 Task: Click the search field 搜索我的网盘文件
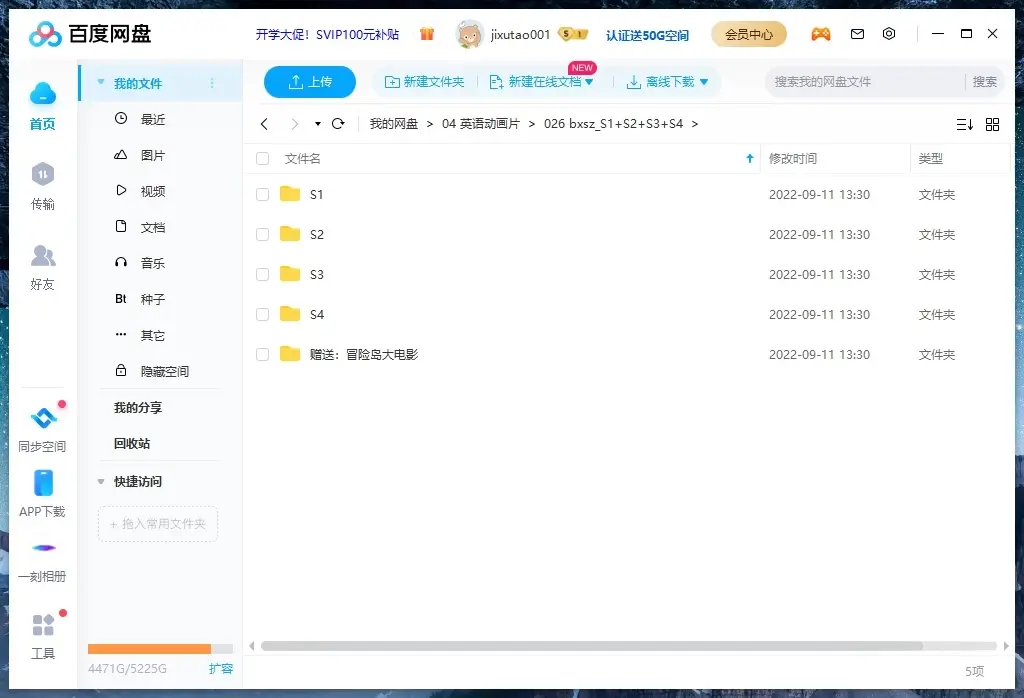pos(865,82)
